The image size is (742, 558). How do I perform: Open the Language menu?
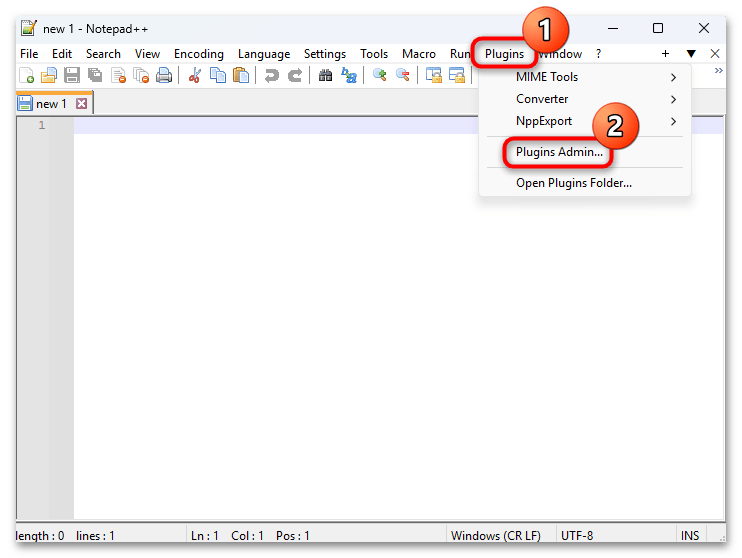coord(264,54)
